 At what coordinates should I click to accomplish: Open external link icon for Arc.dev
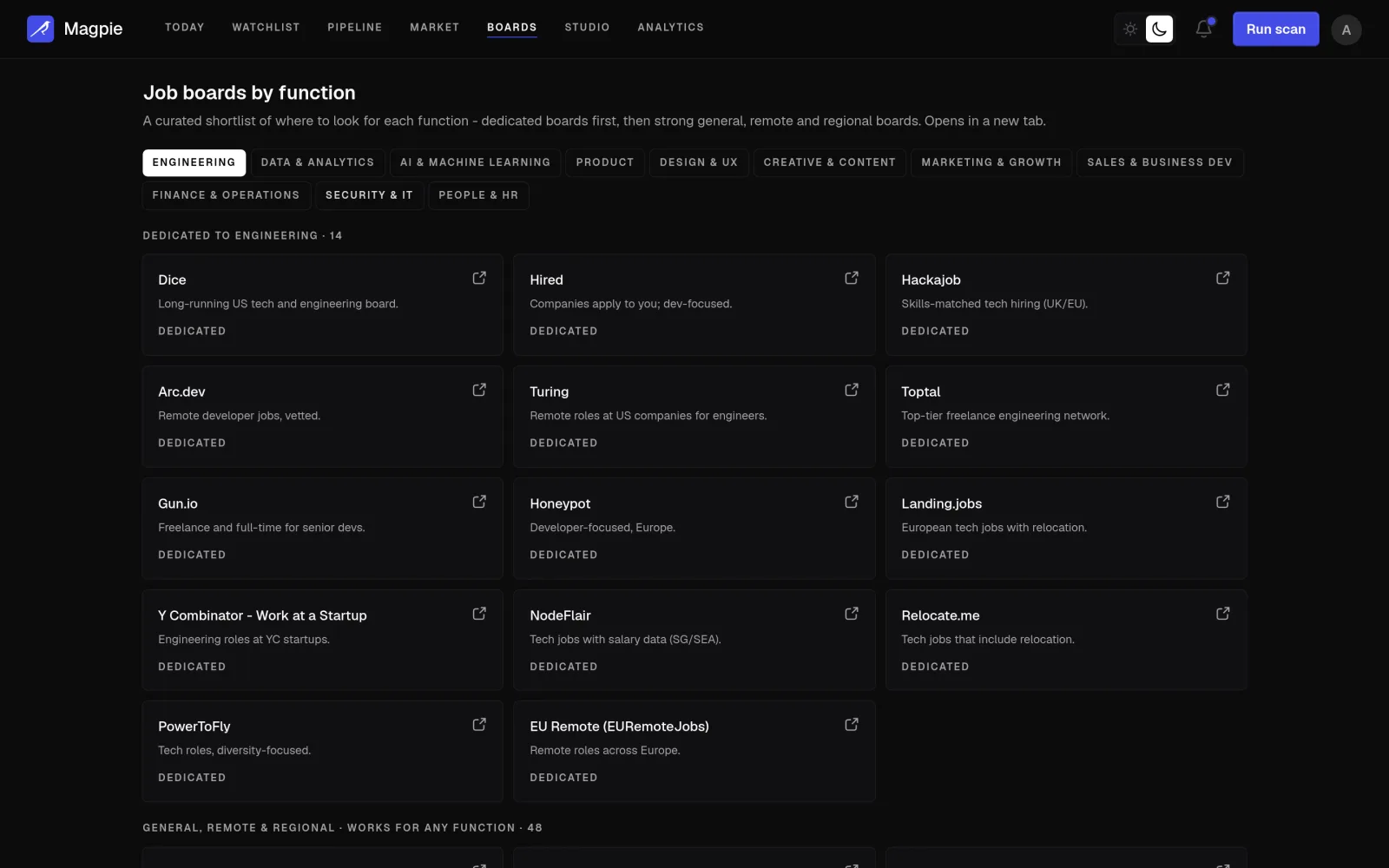(479, 390)
